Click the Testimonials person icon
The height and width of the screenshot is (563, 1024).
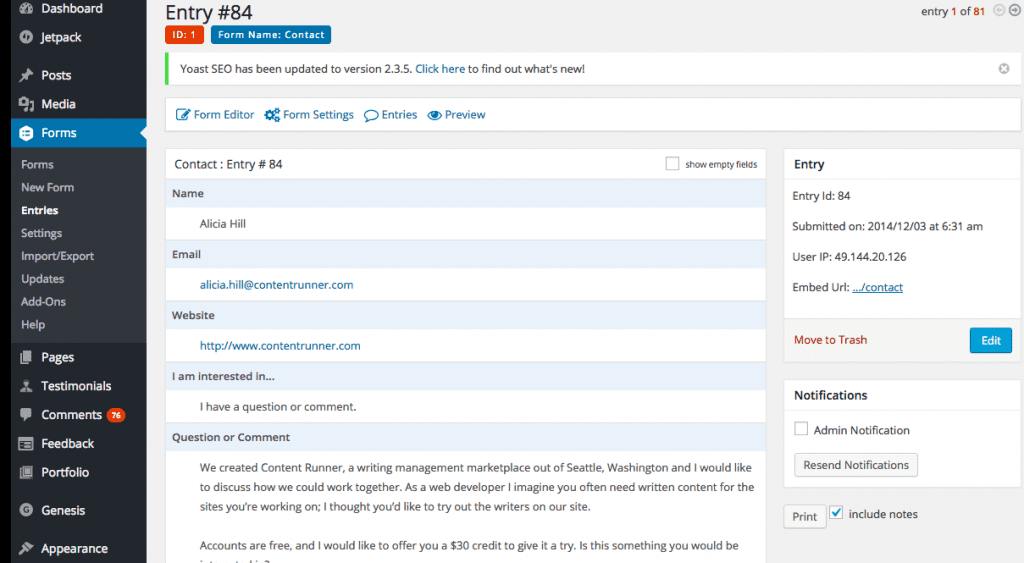(x=26, y=386)
